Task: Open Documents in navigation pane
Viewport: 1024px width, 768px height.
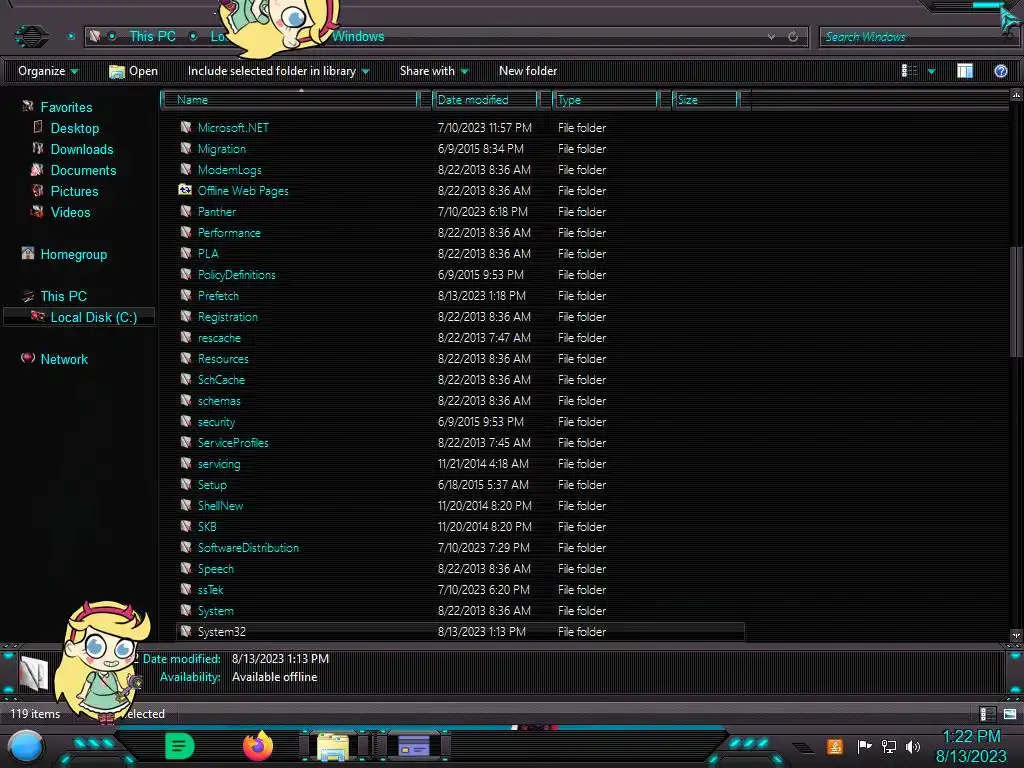Action: 83,170
